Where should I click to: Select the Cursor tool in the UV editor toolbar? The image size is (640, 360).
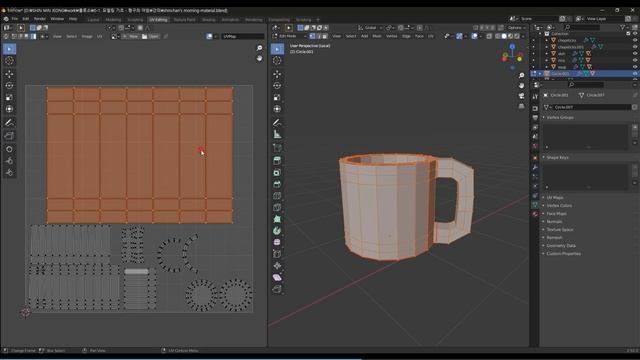(x=9, y=61)
